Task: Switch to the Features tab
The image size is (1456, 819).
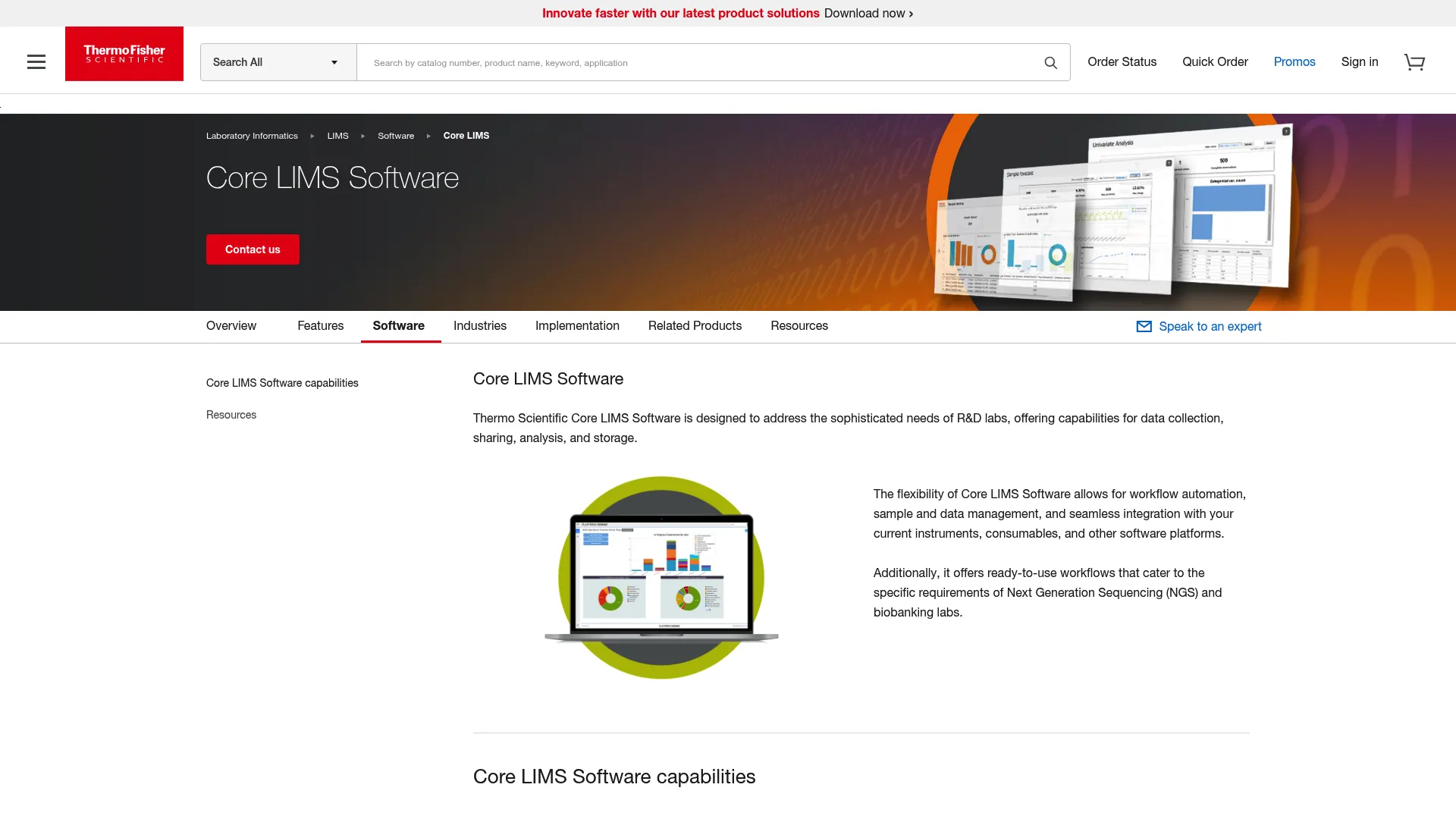Action: pyautogui.click(x=320, y=326)
